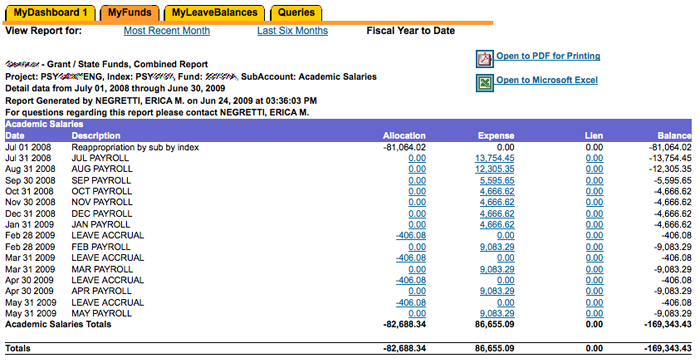Go to the MyLeaveBalances tab
The width and height of the screenshot is (700, 363).
point(214,13)
